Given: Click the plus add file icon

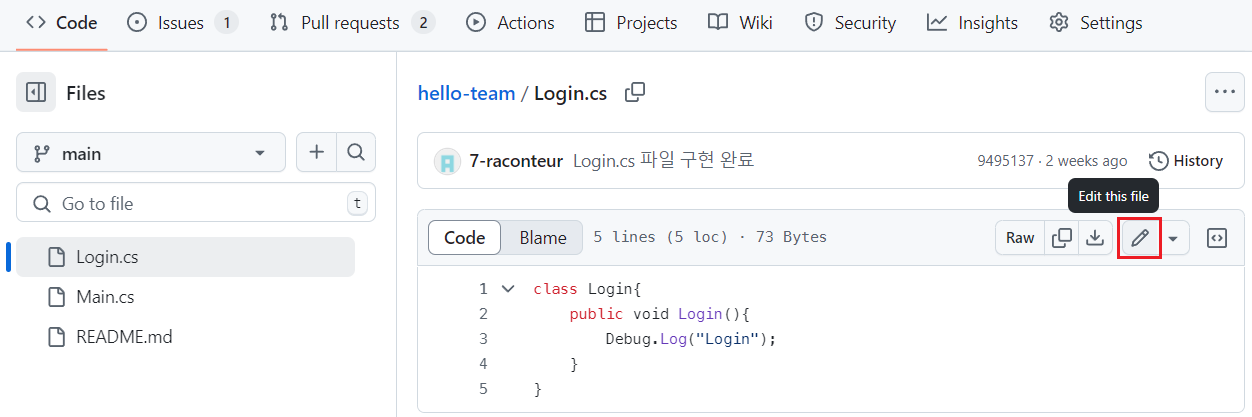Looking at the screenshot, I should 317,153.
